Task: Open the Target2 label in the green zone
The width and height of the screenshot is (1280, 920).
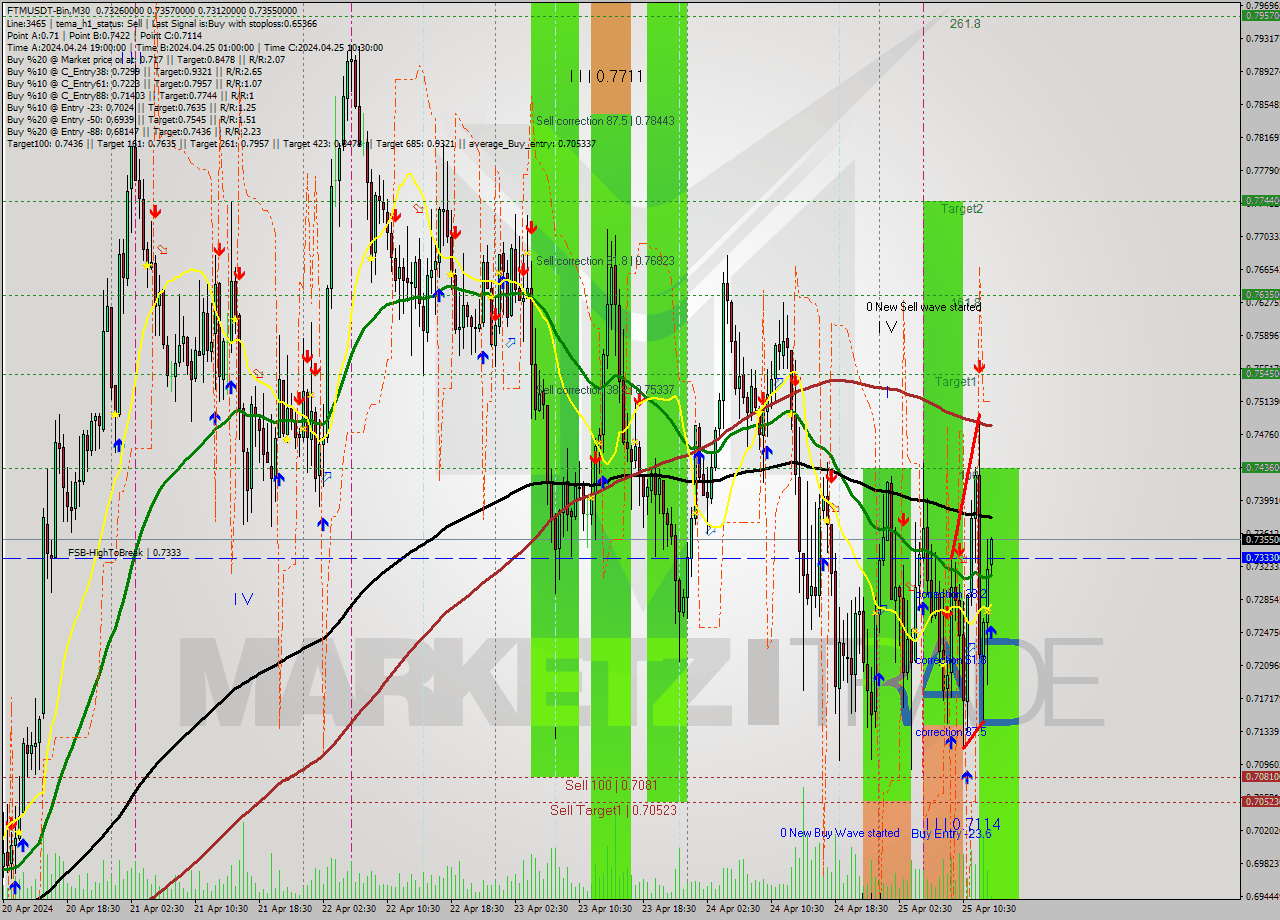Action: coord(963,208)
